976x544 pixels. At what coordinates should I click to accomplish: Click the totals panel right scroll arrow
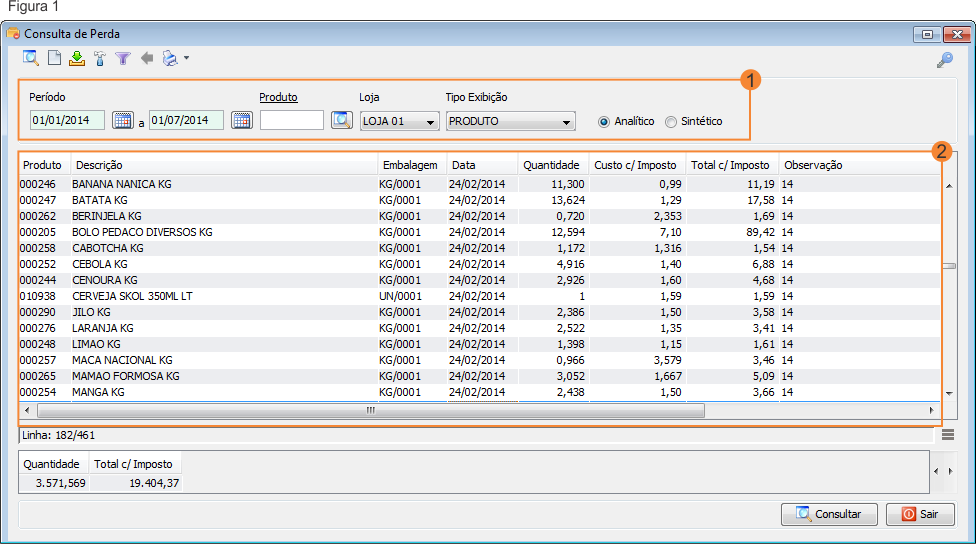[x=950, y=471]
